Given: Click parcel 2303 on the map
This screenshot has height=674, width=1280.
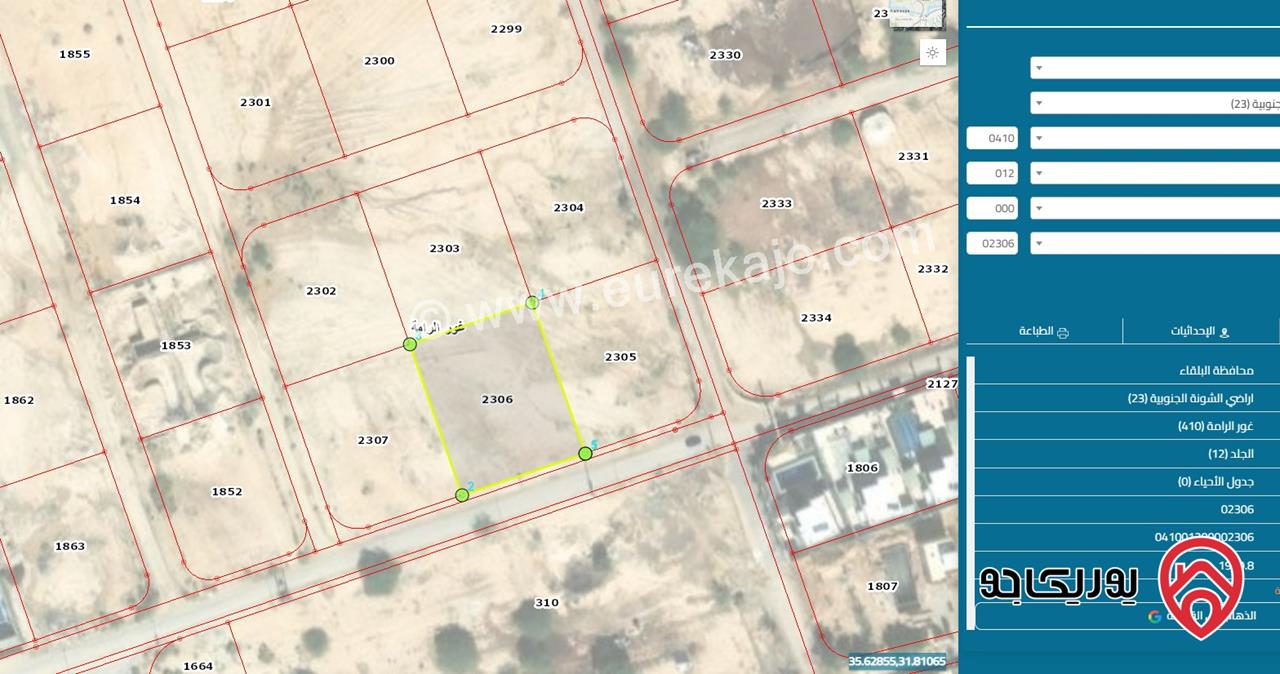Looking at the screenshot, I should point(445,248).
